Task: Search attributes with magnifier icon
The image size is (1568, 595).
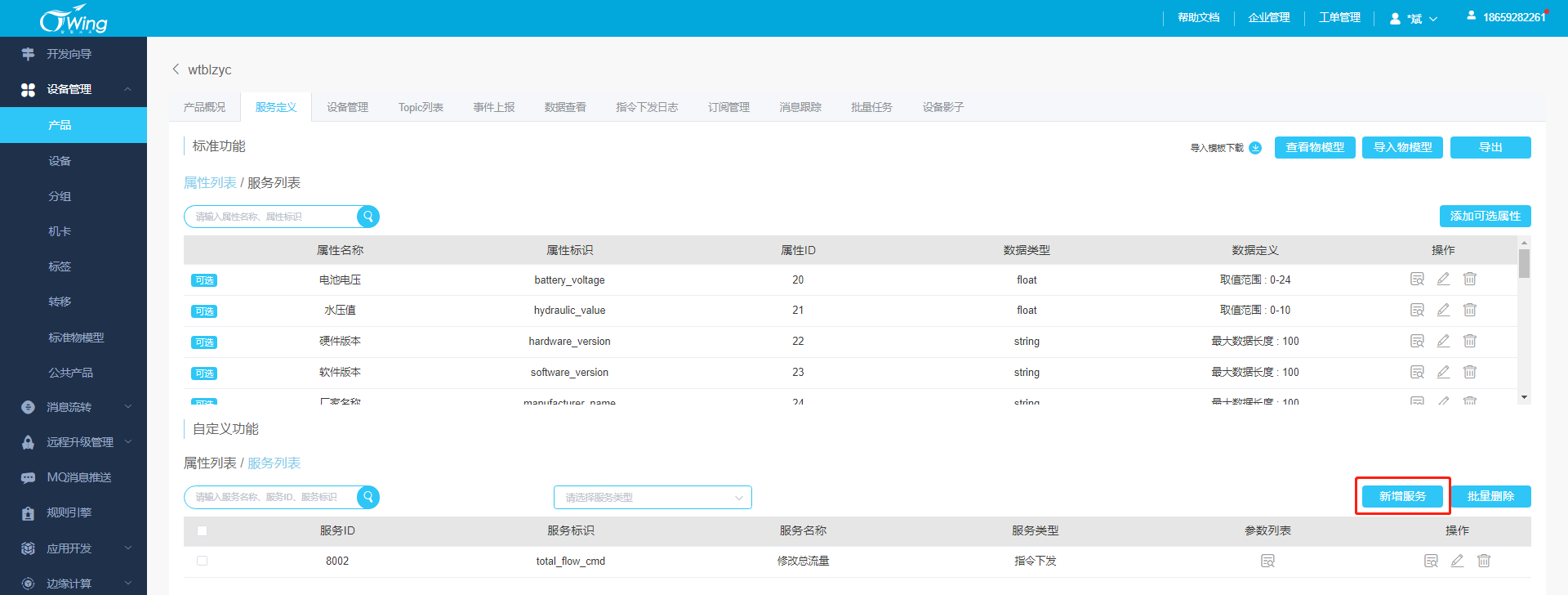Action: 368,217
